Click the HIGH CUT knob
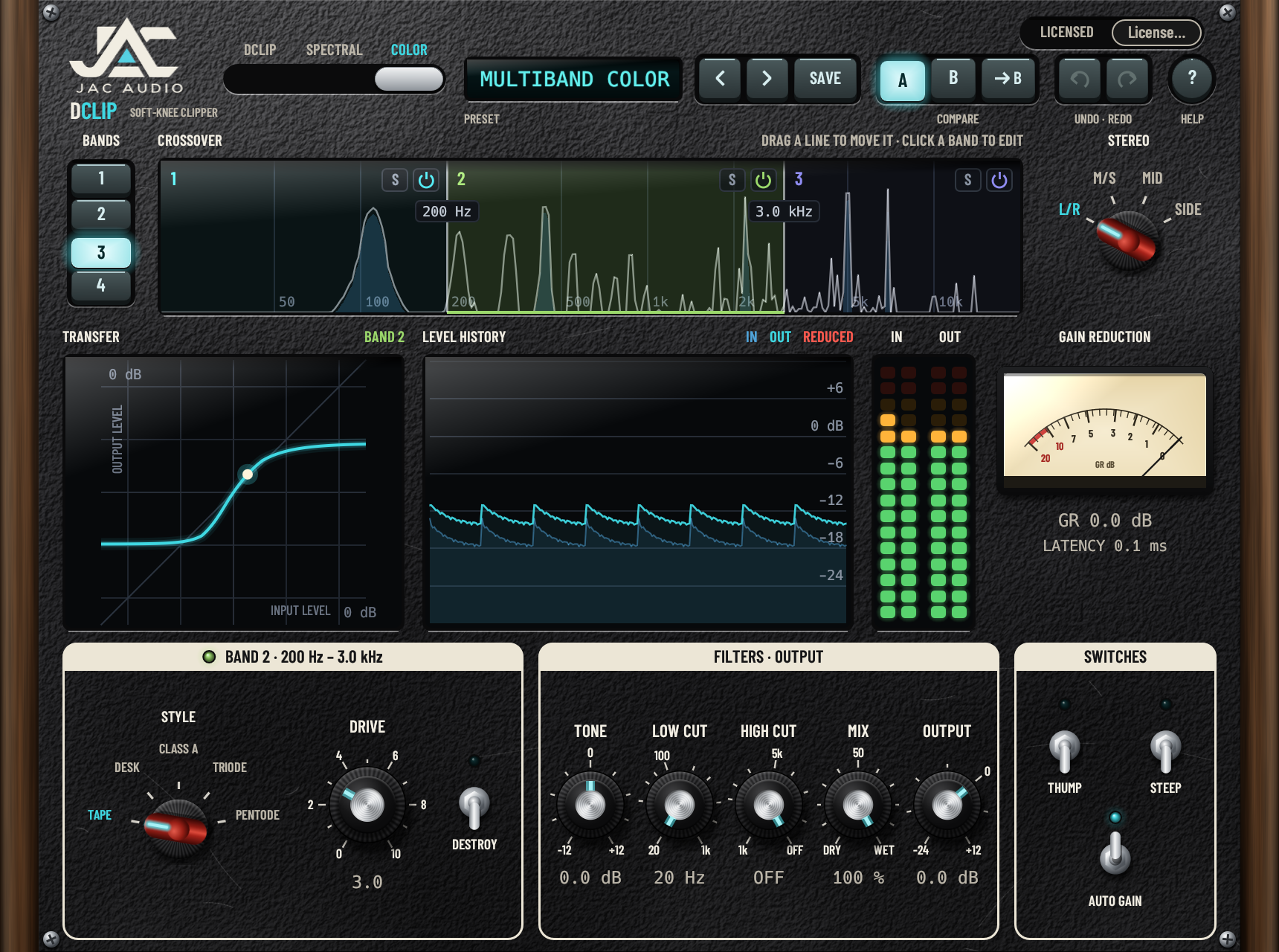 768,805
